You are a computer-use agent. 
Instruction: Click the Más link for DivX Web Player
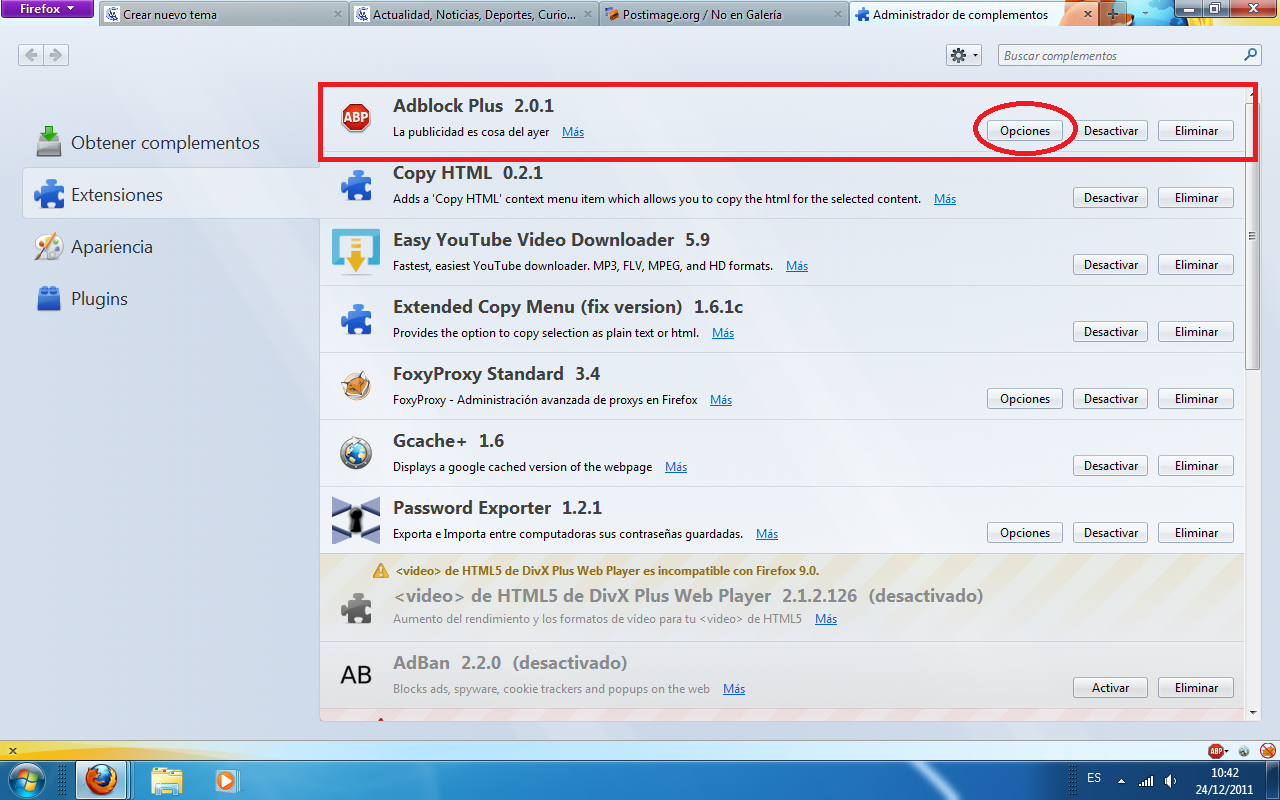(826, 619)
